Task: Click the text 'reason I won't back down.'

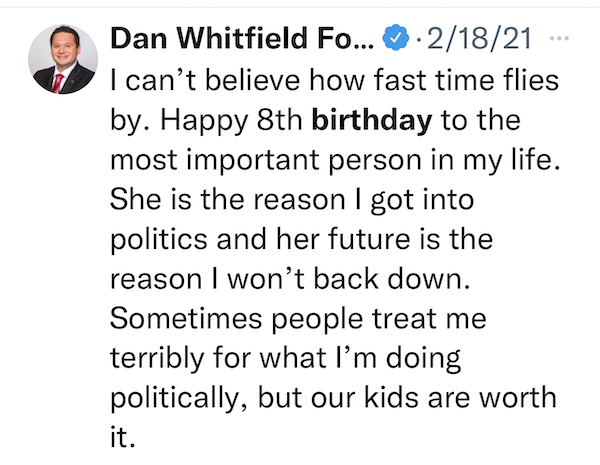Action: 290,279
